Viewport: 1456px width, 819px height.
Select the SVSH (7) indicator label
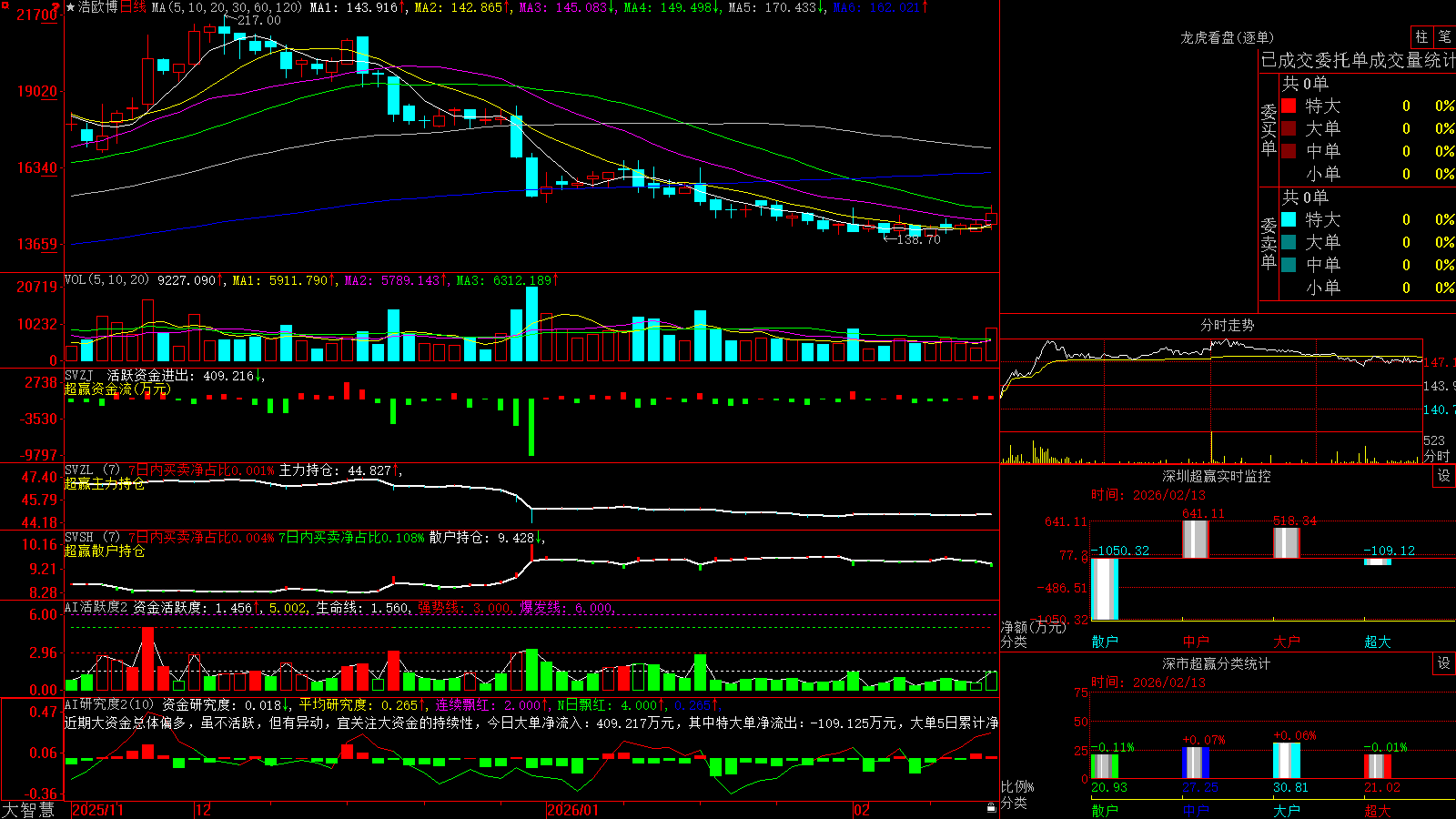(x=92, y=538)
